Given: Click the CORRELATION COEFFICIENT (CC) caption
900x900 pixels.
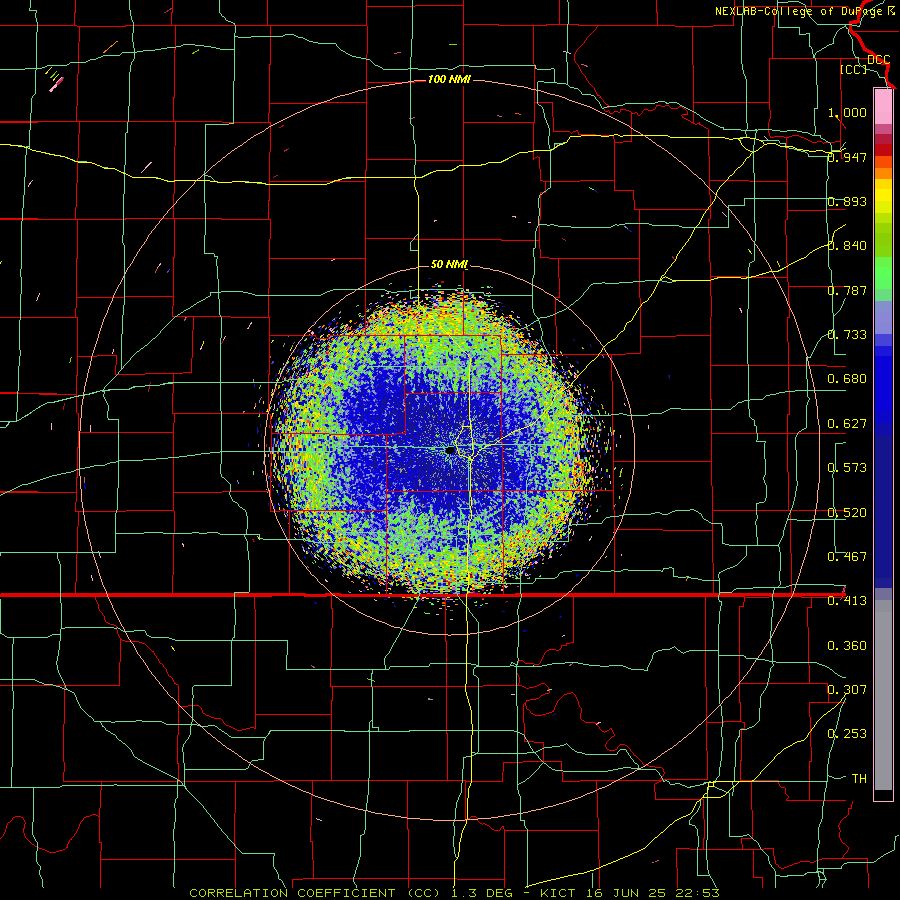Looking at the screenshot, I should (314, 893).
